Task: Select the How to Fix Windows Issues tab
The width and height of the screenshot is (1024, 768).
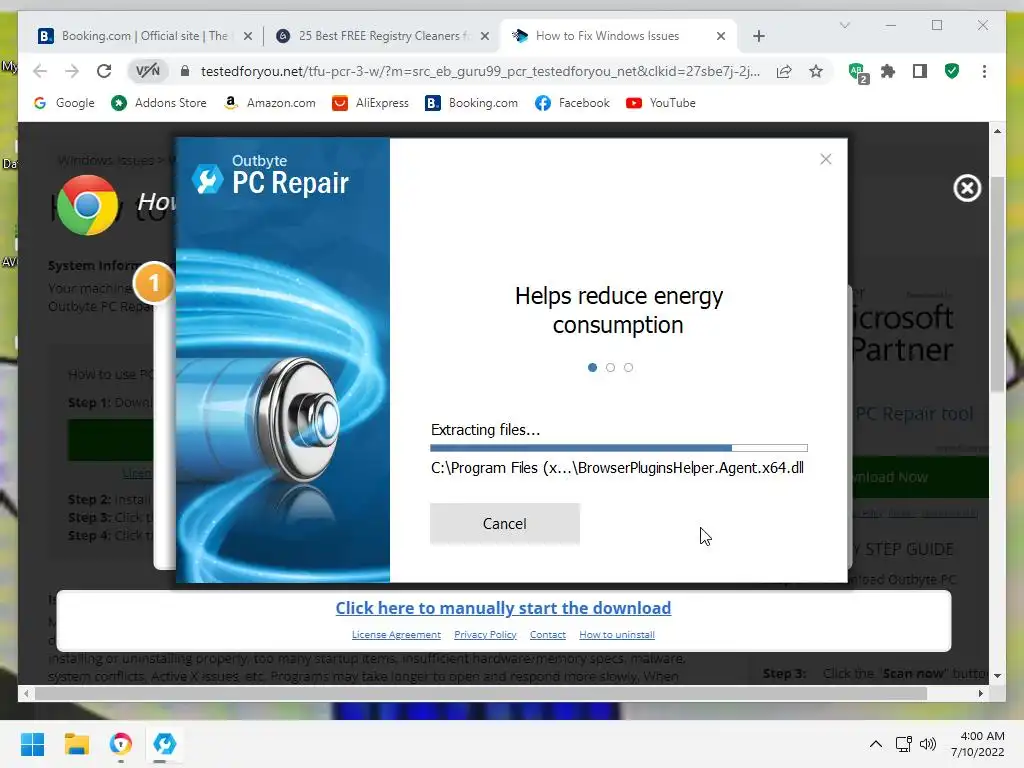Action: pyautogui.click(x=607, y=36)
